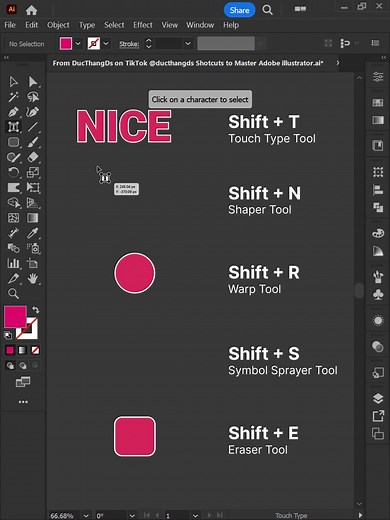Open the Type menu
Screen dimensions: 390x520
click(87, 25)
